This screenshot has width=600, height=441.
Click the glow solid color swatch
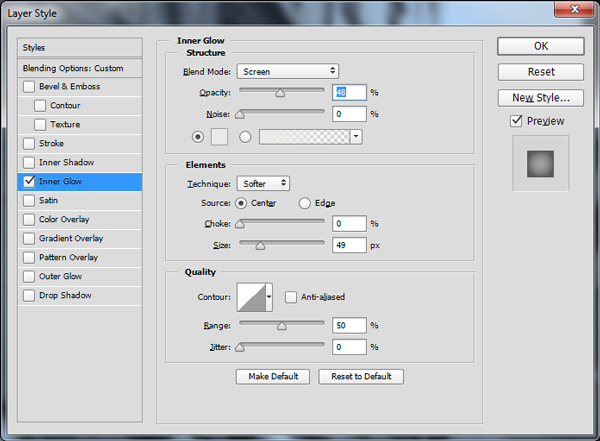tap(221, 136)
